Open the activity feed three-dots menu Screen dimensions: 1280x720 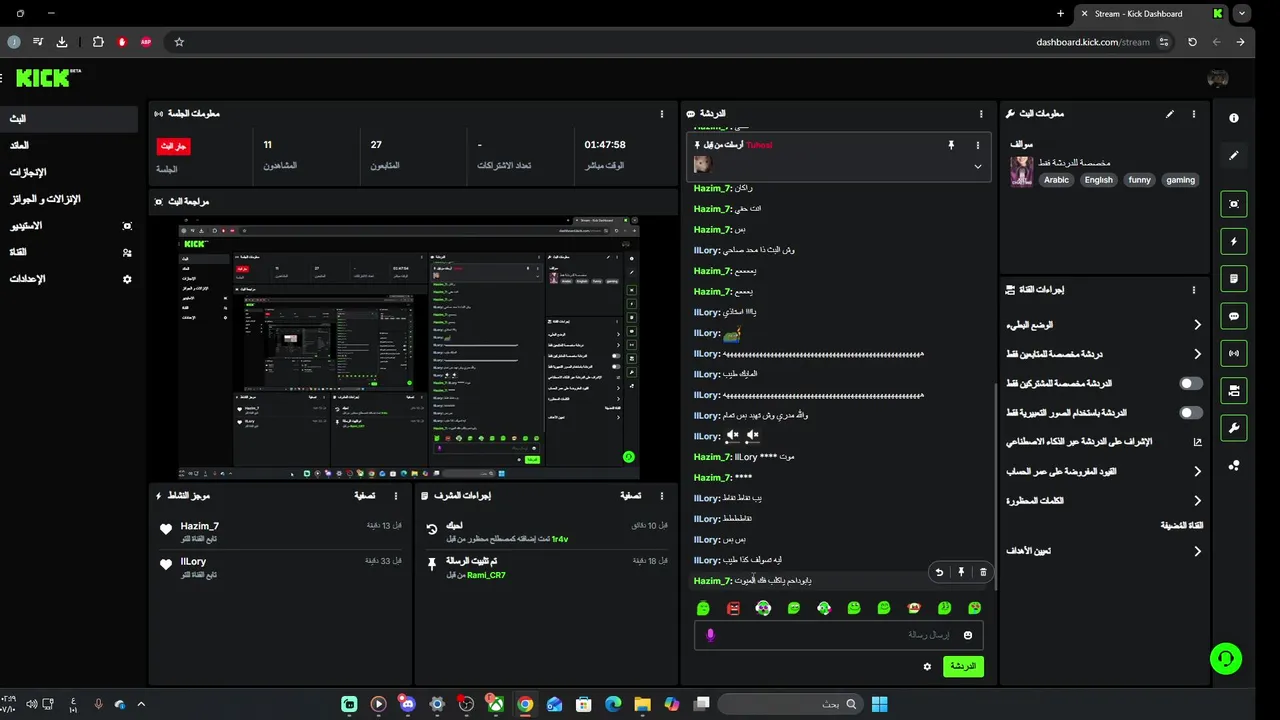[396, 496]
